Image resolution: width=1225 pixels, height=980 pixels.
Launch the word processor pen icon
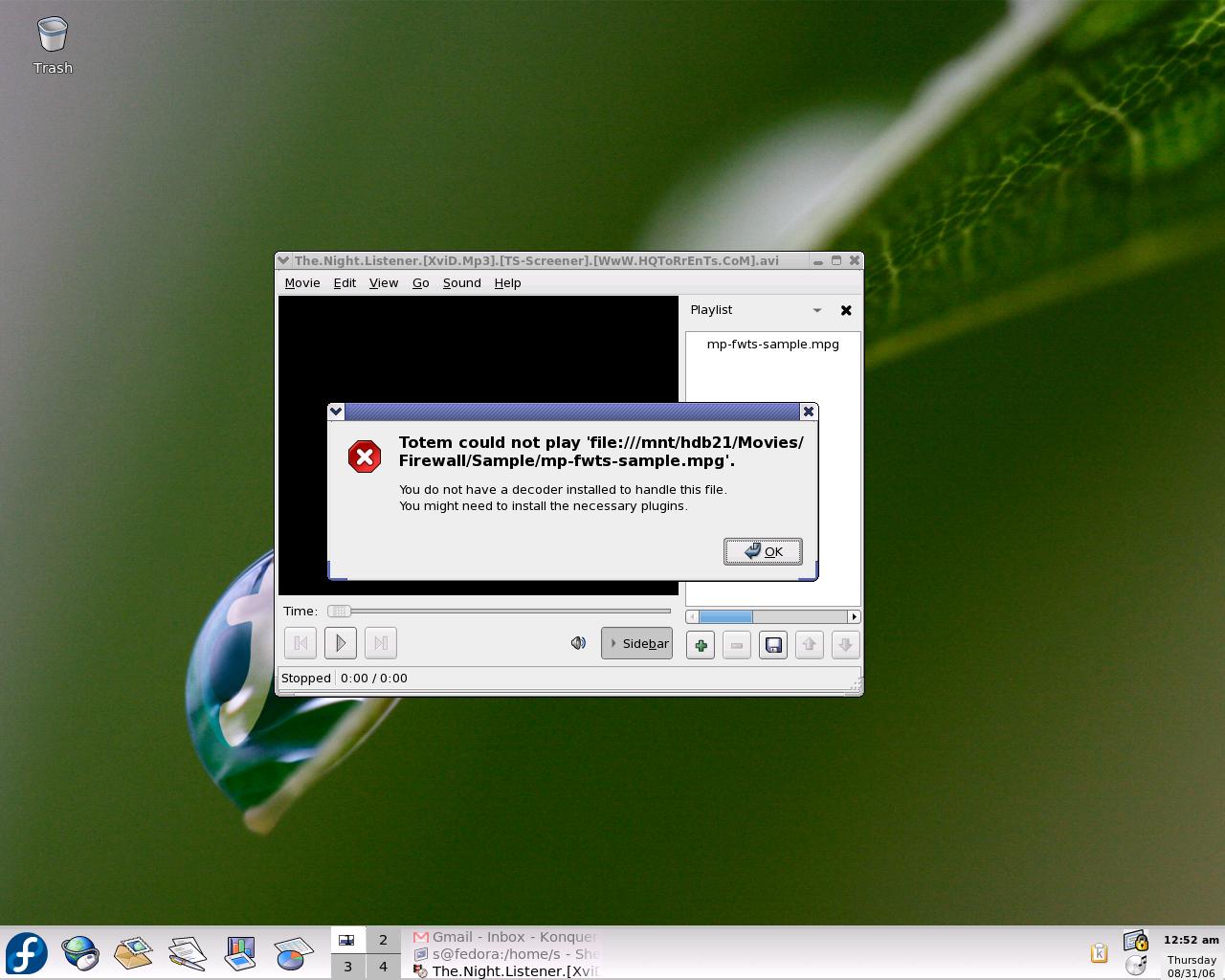pos(188,953)
